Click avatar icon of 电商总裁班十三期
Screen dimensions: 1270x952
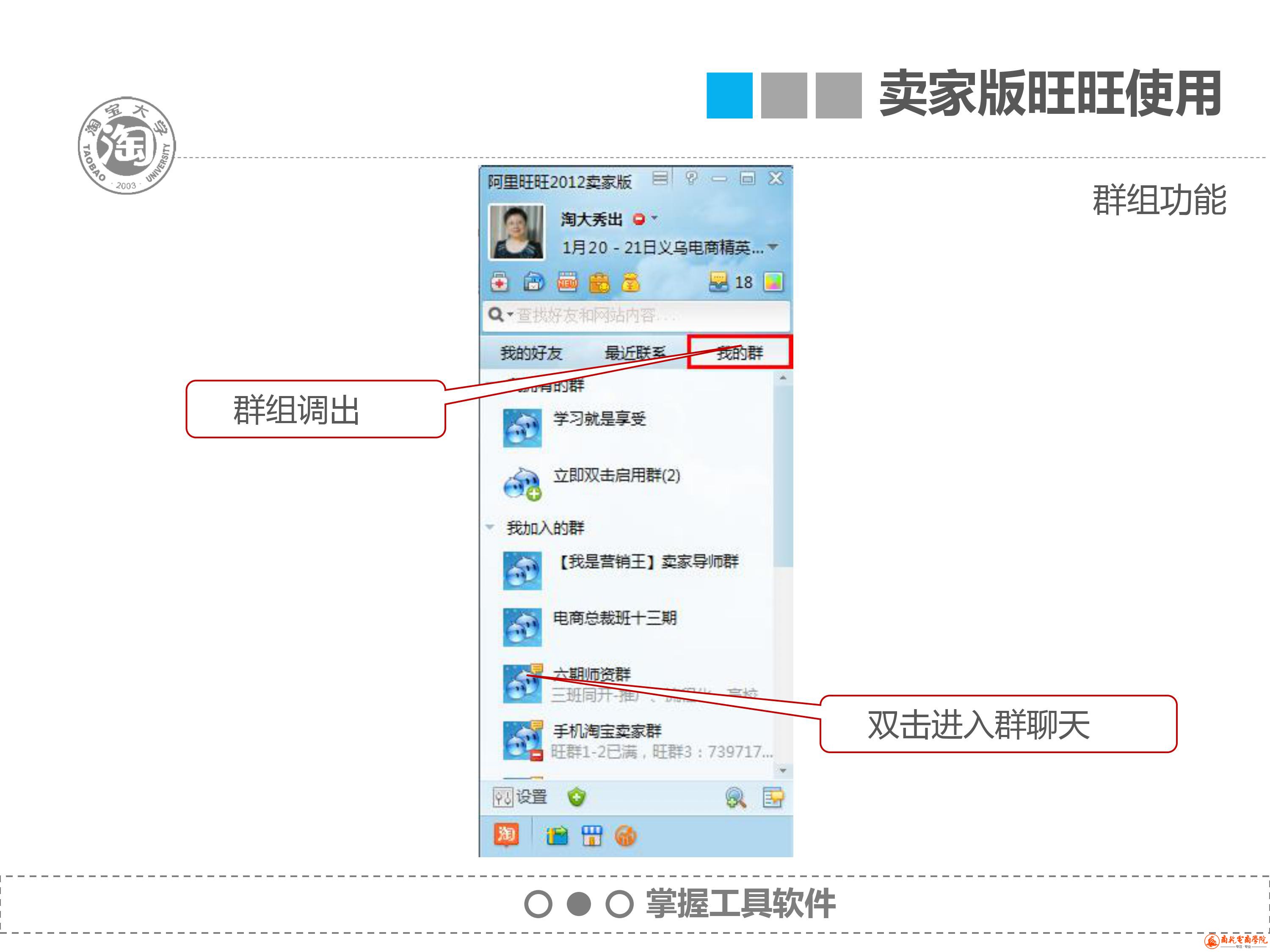522,627
